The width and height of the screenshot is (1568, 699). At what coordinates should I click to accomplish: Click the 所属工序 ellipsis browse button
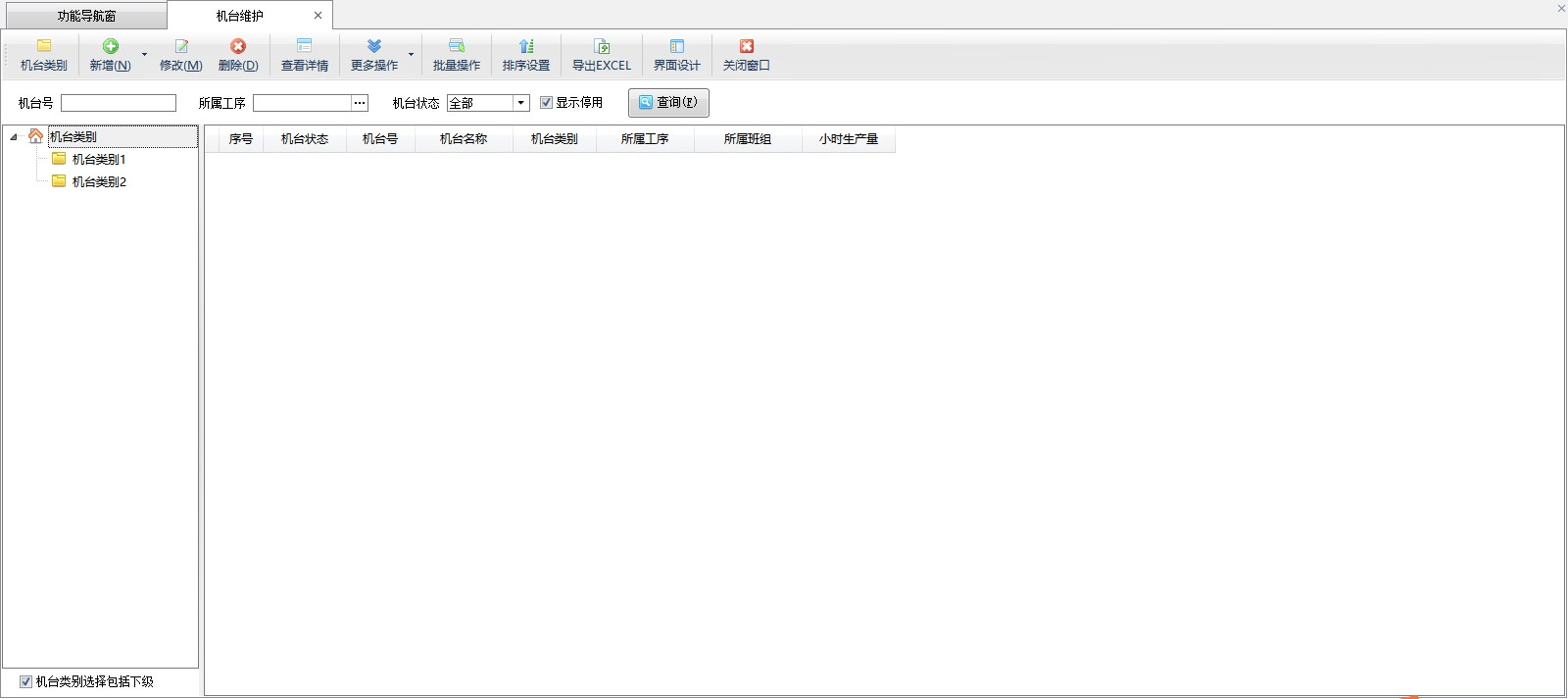pos(360,103)
